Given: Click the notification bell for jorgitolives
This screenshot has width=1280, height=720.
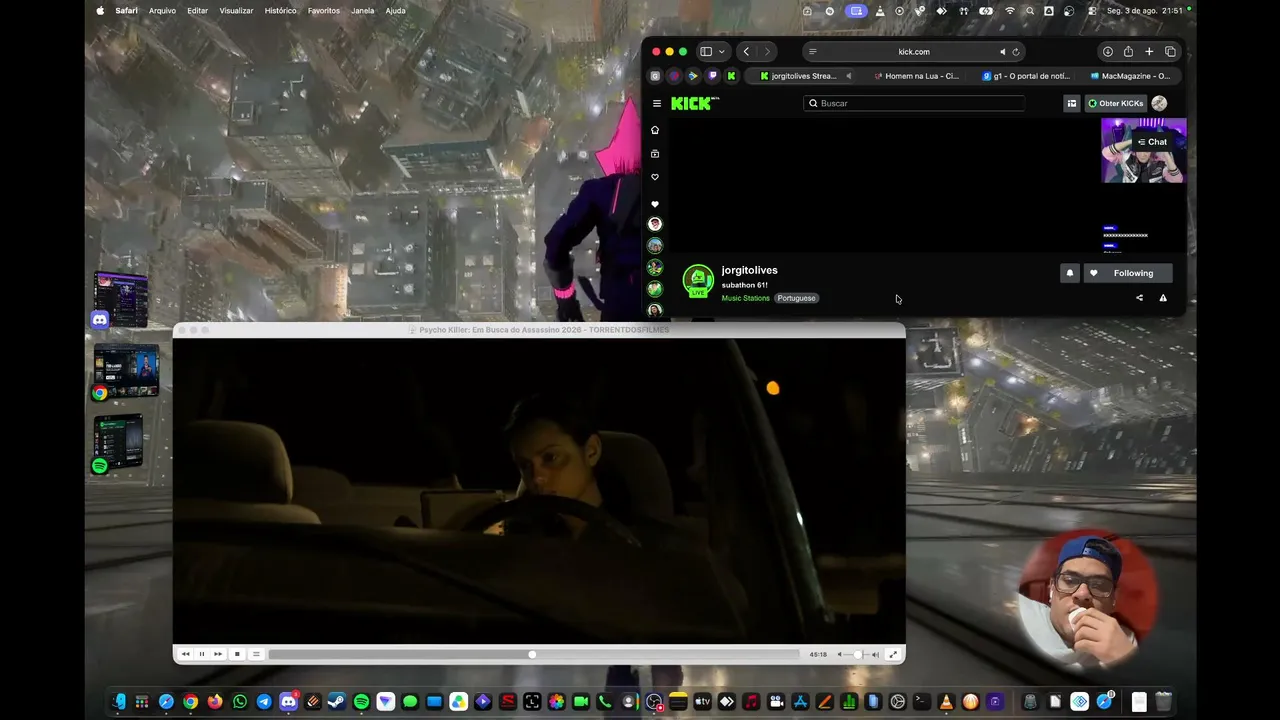Looking at the screenshot, I should tap(1070, 273).
